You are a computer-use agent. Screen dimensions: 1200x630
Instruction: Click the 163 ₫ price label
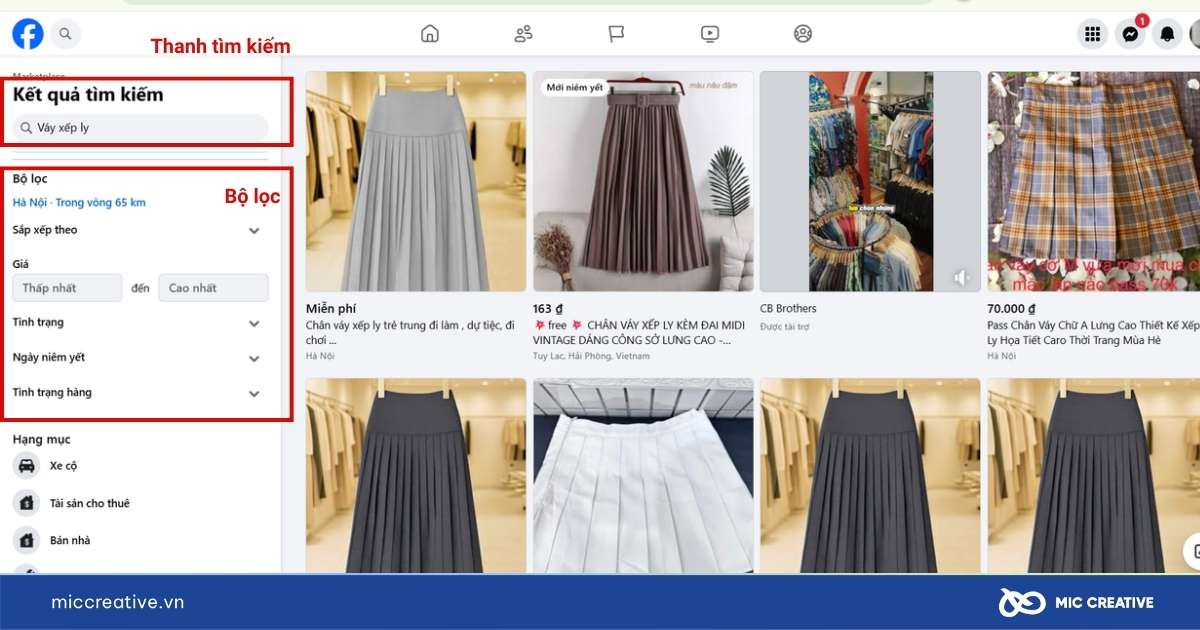[x=548, y=309]
